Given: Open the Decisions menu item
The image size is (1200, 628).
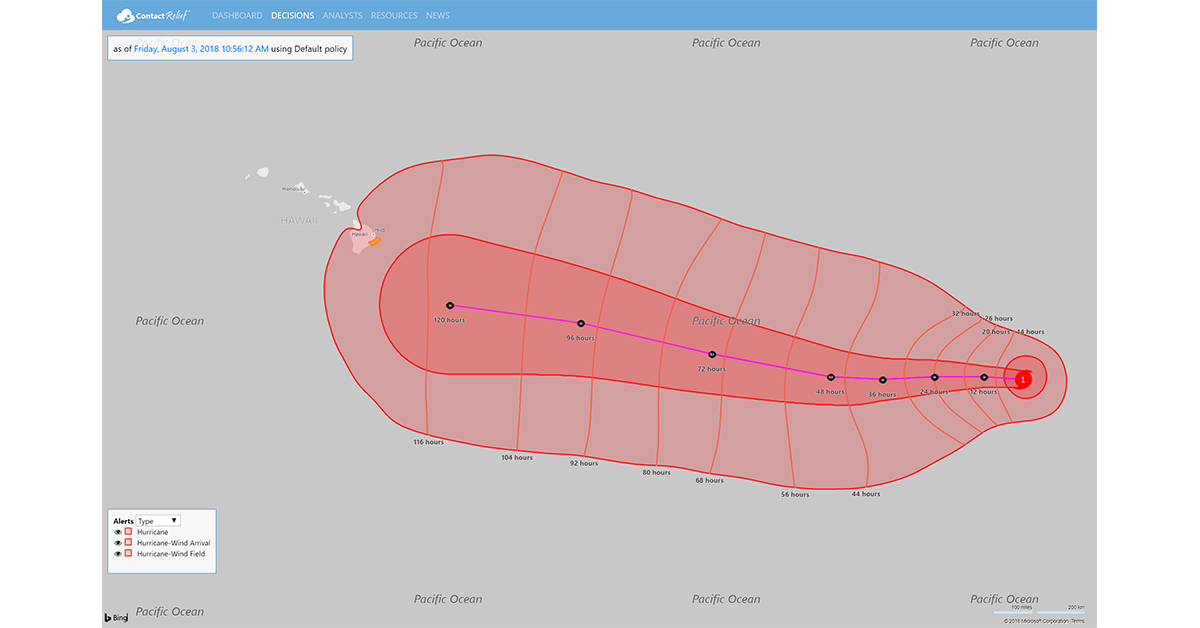Looking at the screenshot, I should 292,16.
